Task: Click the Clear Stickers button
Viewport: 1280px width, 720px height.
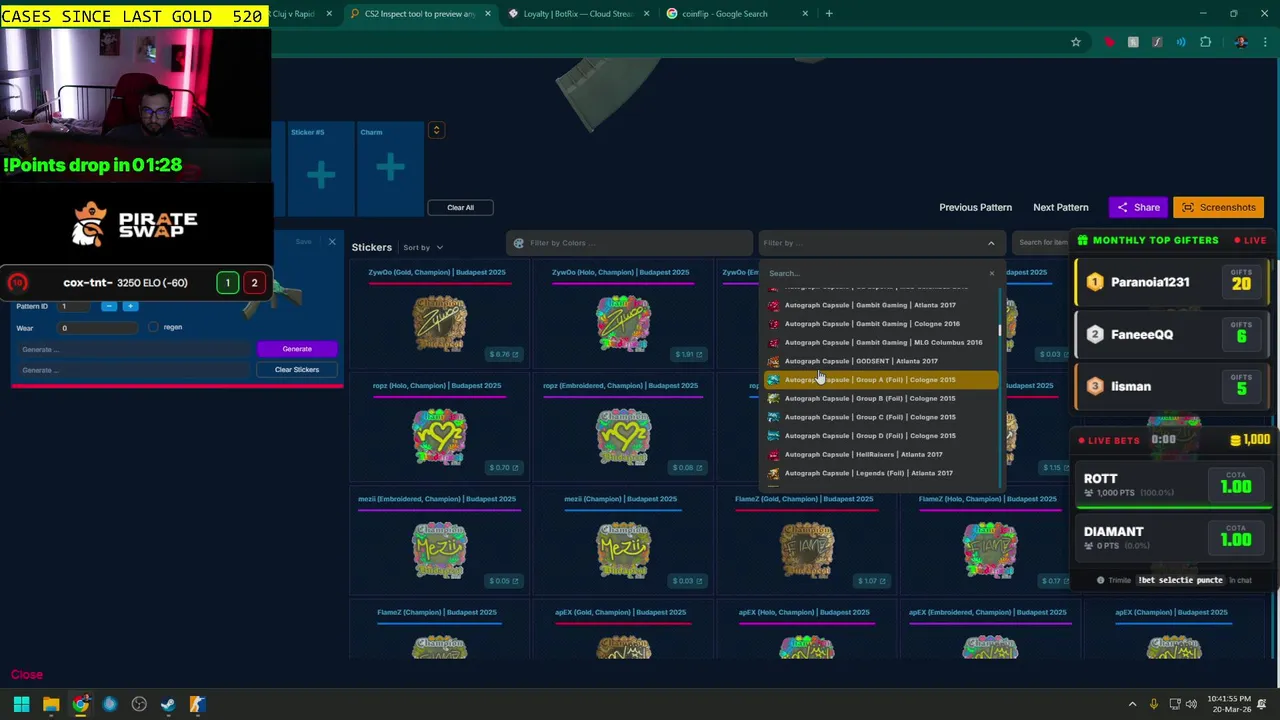Action: [x=297, y=369]
